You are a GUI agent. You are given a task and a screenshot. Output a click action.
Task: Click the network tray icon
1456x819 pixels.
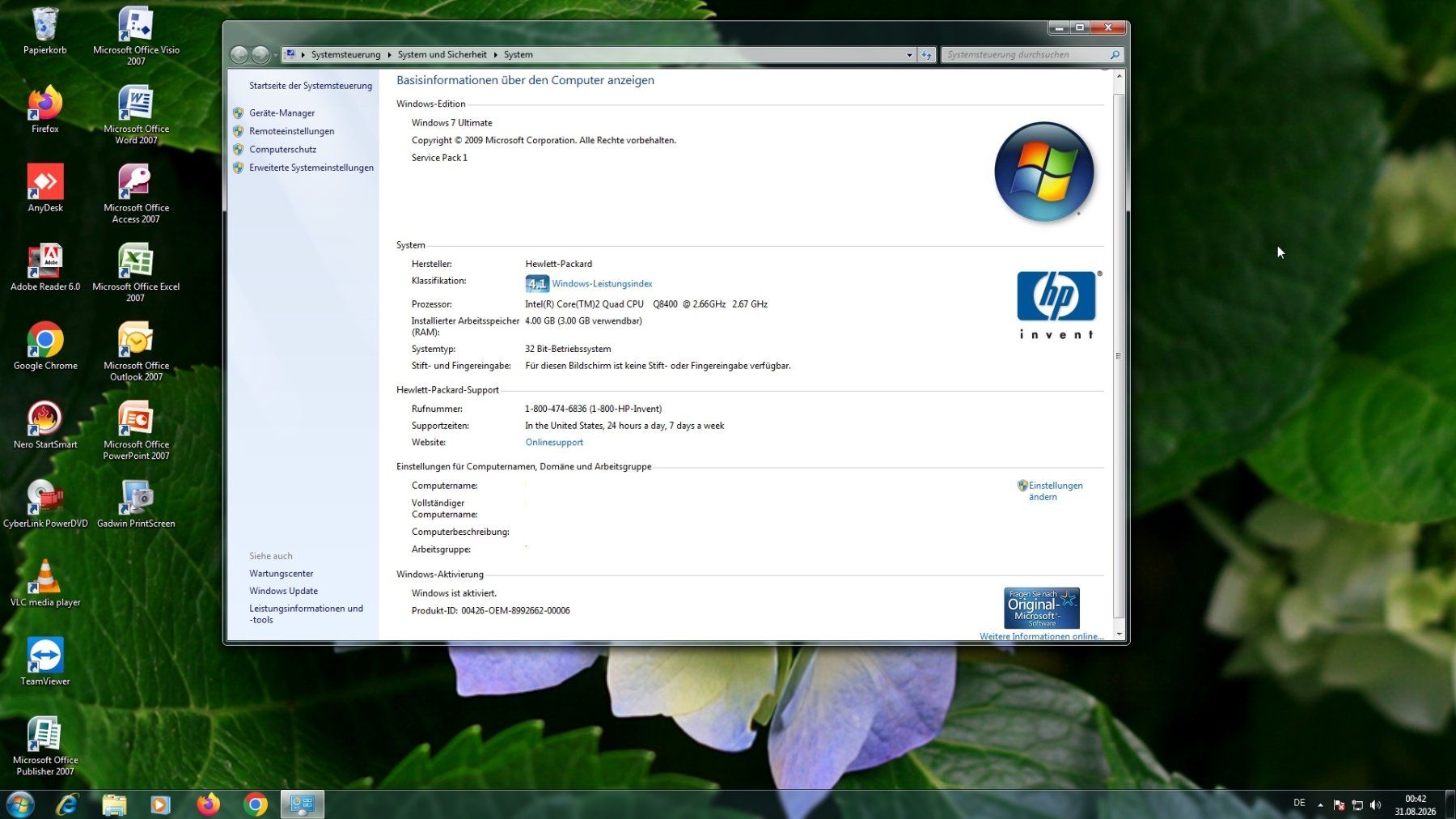tap(1357, 804)
